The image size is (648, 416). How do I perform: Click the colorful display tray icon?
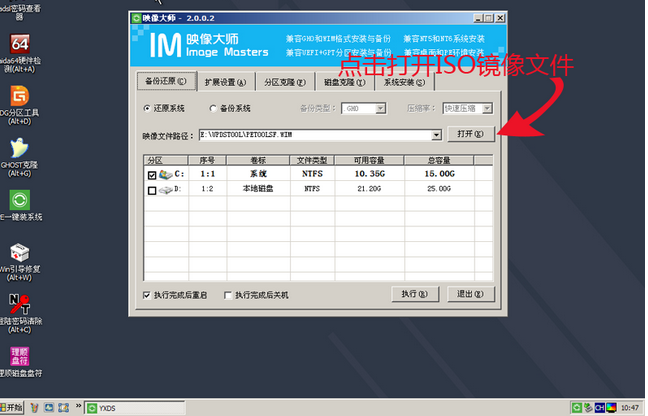(x=611, y=408)
